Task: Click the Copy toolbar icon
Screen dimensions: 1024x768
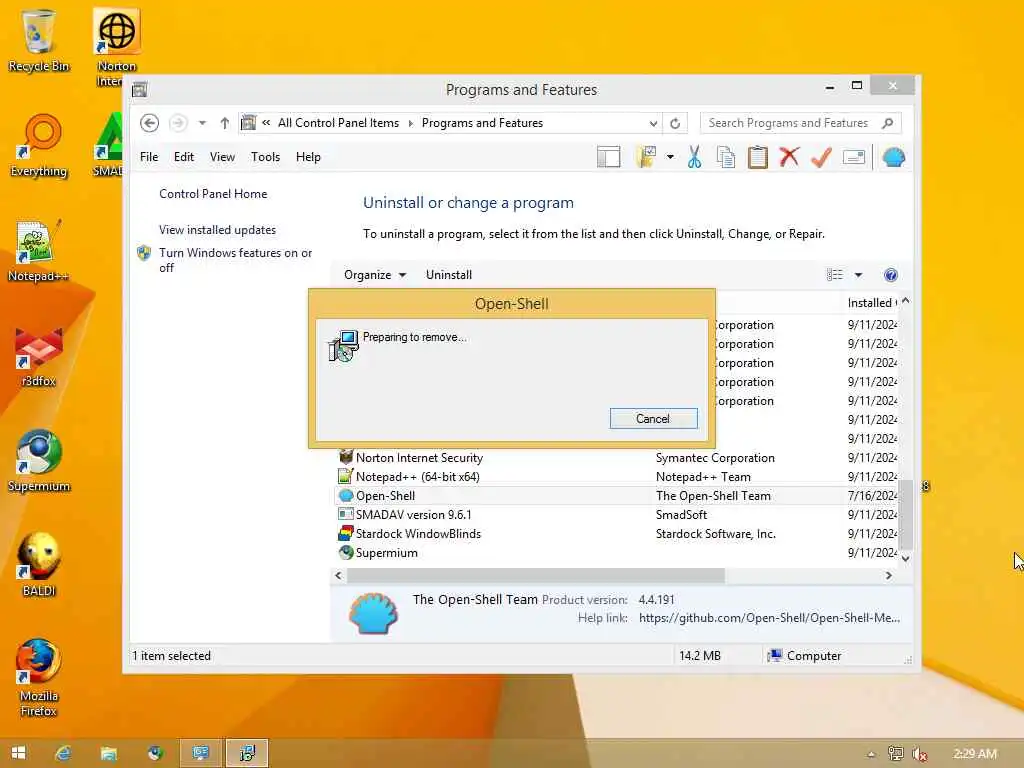Action: 726,157
